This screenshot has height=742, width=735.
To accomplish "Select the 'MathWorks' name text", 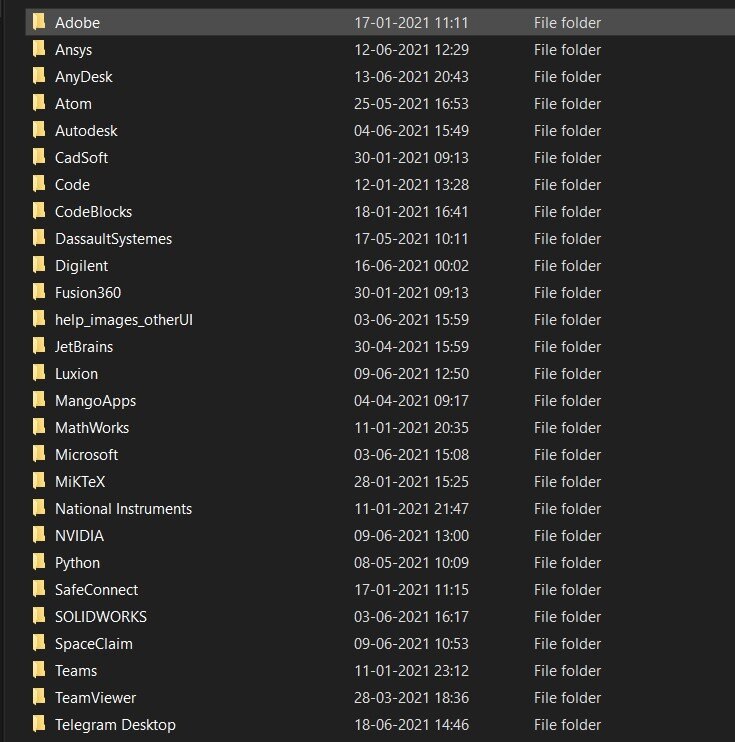I will pos(92,428).
